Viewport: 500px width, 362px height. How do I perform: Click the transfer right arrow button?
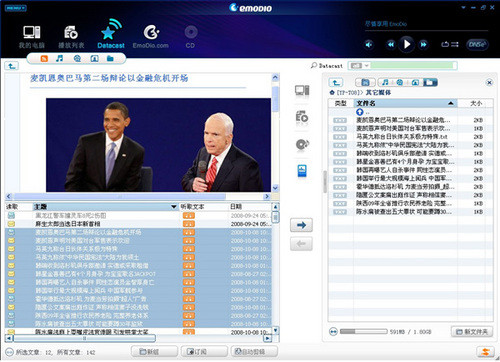301,225
